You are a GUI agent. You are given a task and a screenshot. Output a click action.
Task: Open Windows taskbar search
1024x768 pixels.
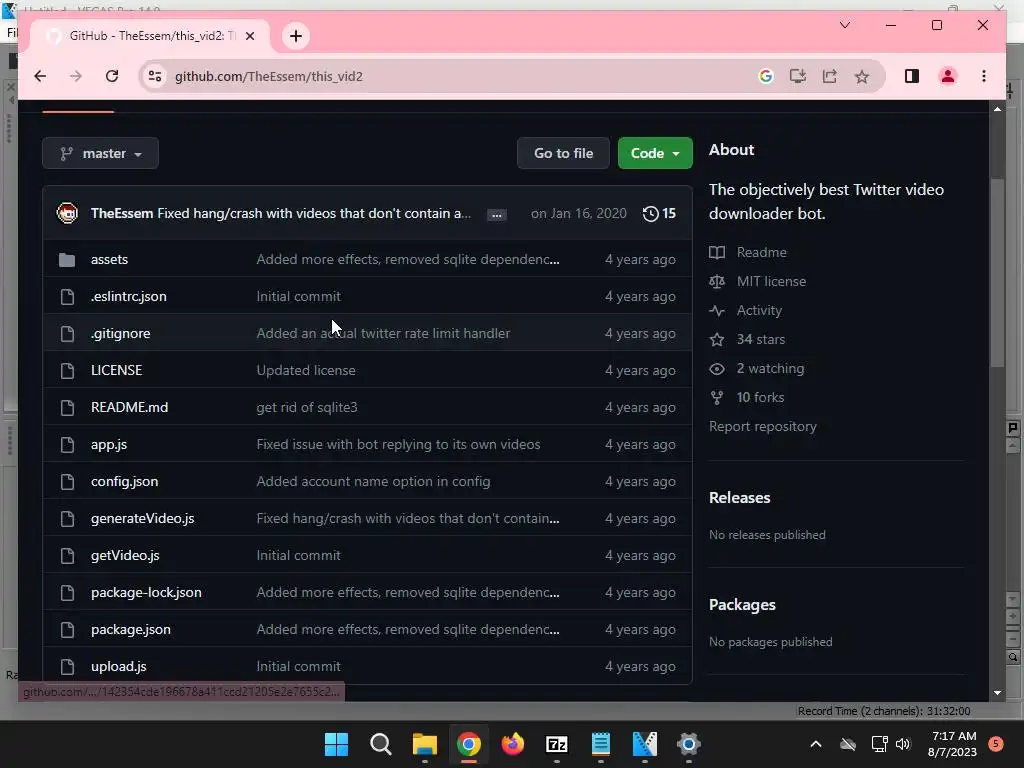coord(380,744)
